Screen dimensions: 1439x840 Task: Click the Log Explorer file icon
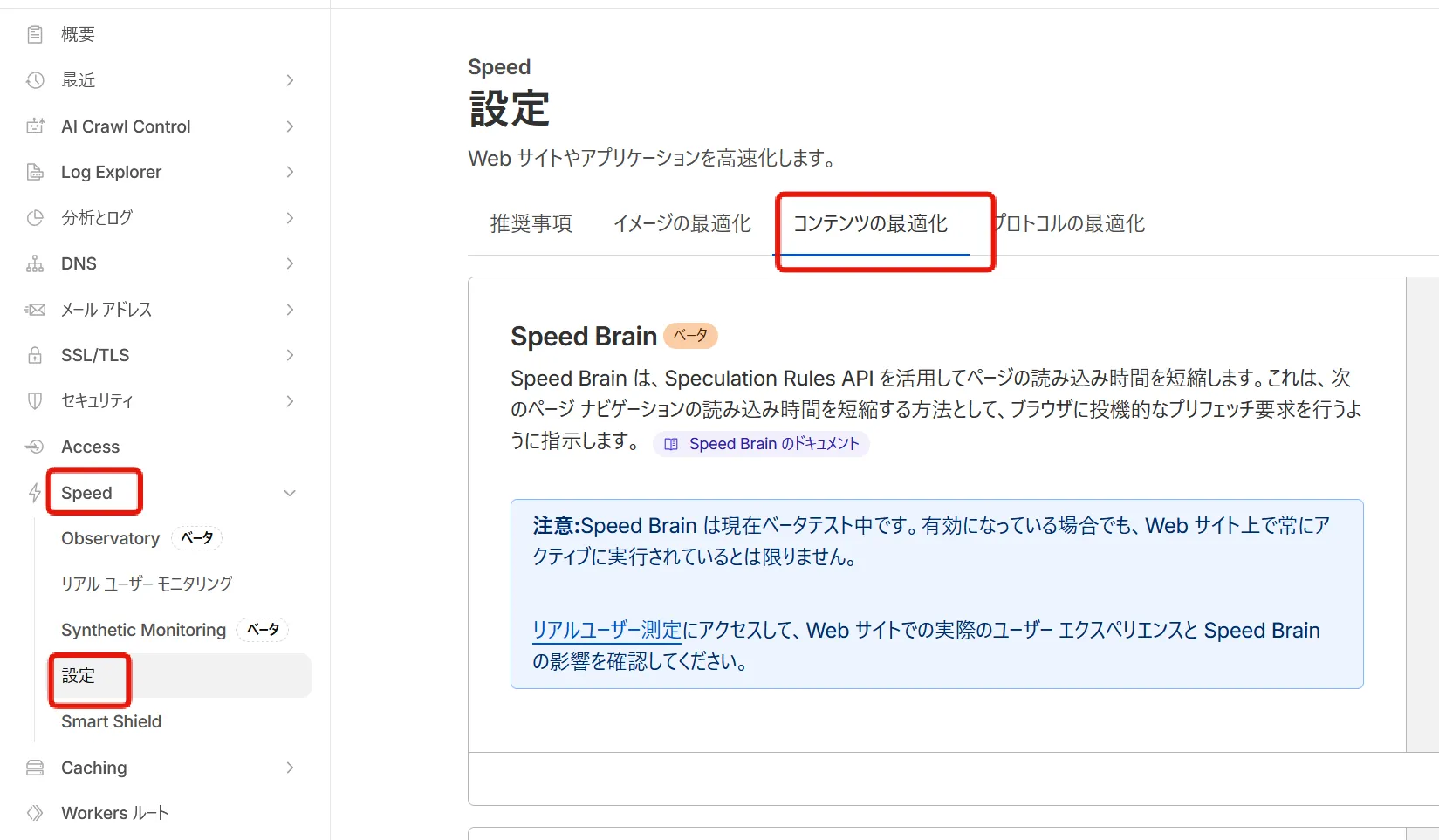pyautogui.click(x=35, y=172)
